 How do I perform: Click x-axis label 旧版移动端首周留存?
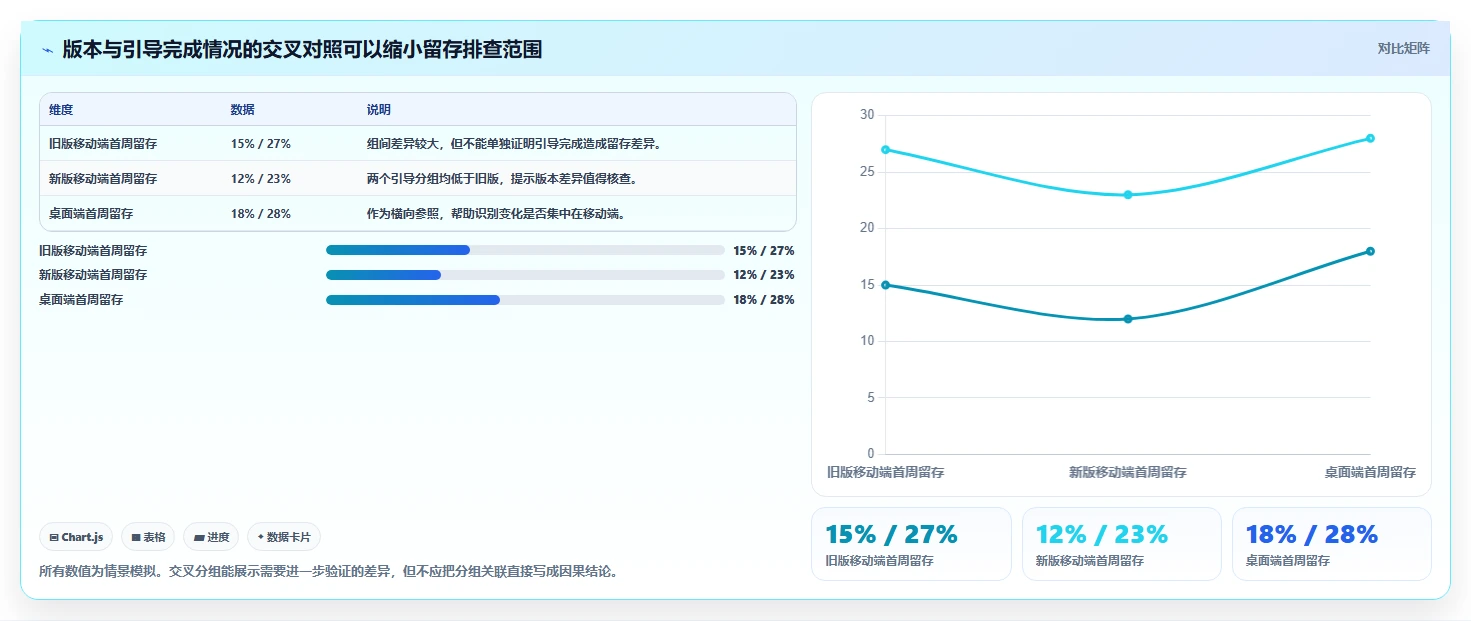click(x=885, y=472)
